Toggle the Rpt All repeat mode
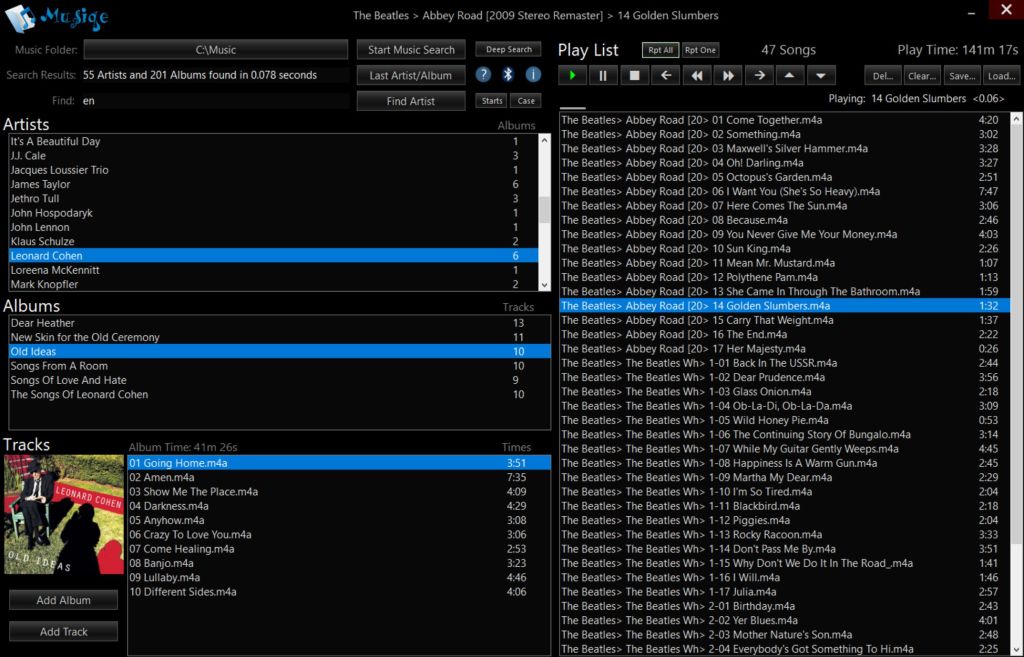The height and width of the screenshot is (657, 1024). (660, 50)
